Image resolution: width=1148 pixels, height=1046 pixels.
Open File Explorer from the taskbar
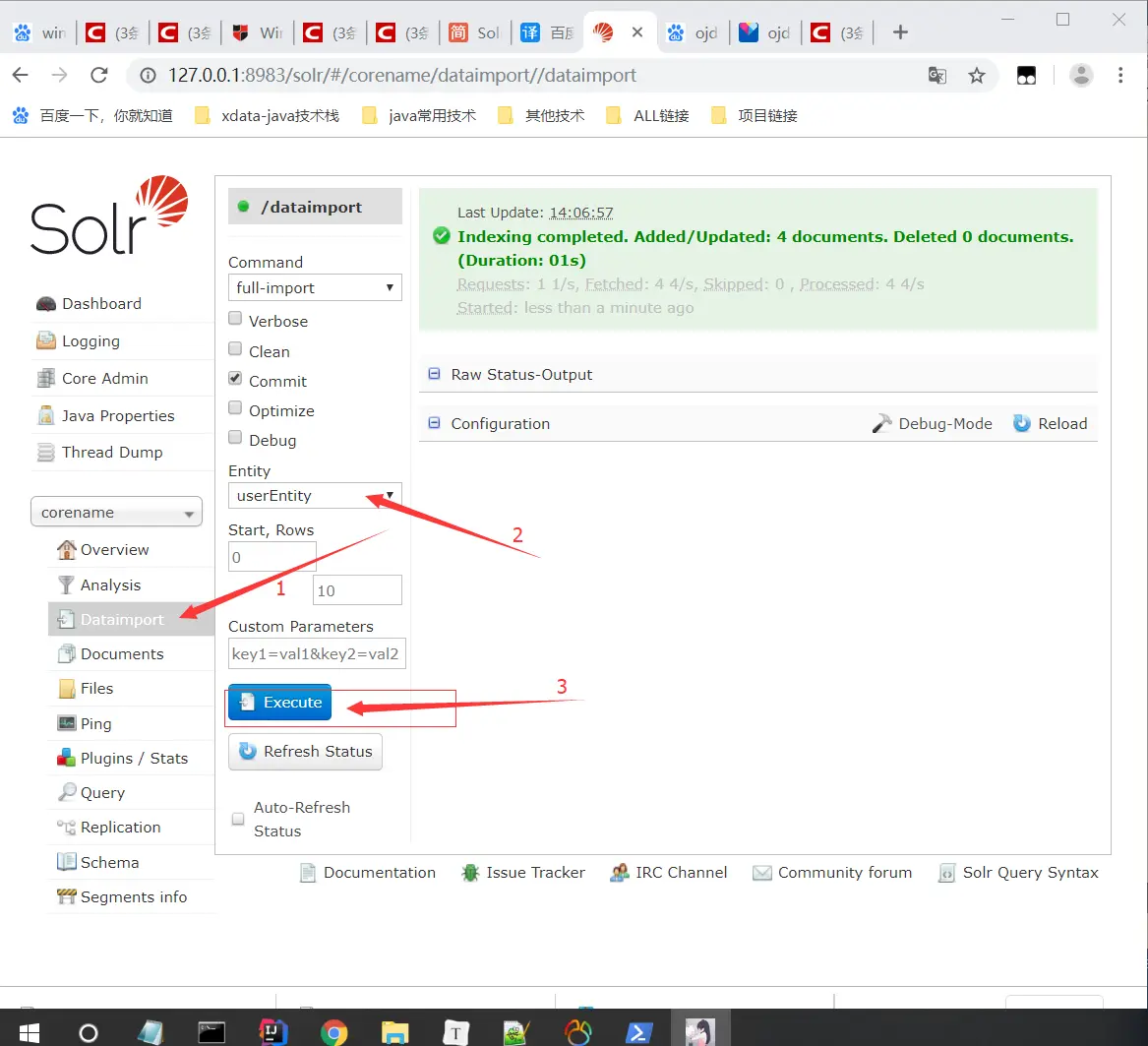(x=395, y=1033)
